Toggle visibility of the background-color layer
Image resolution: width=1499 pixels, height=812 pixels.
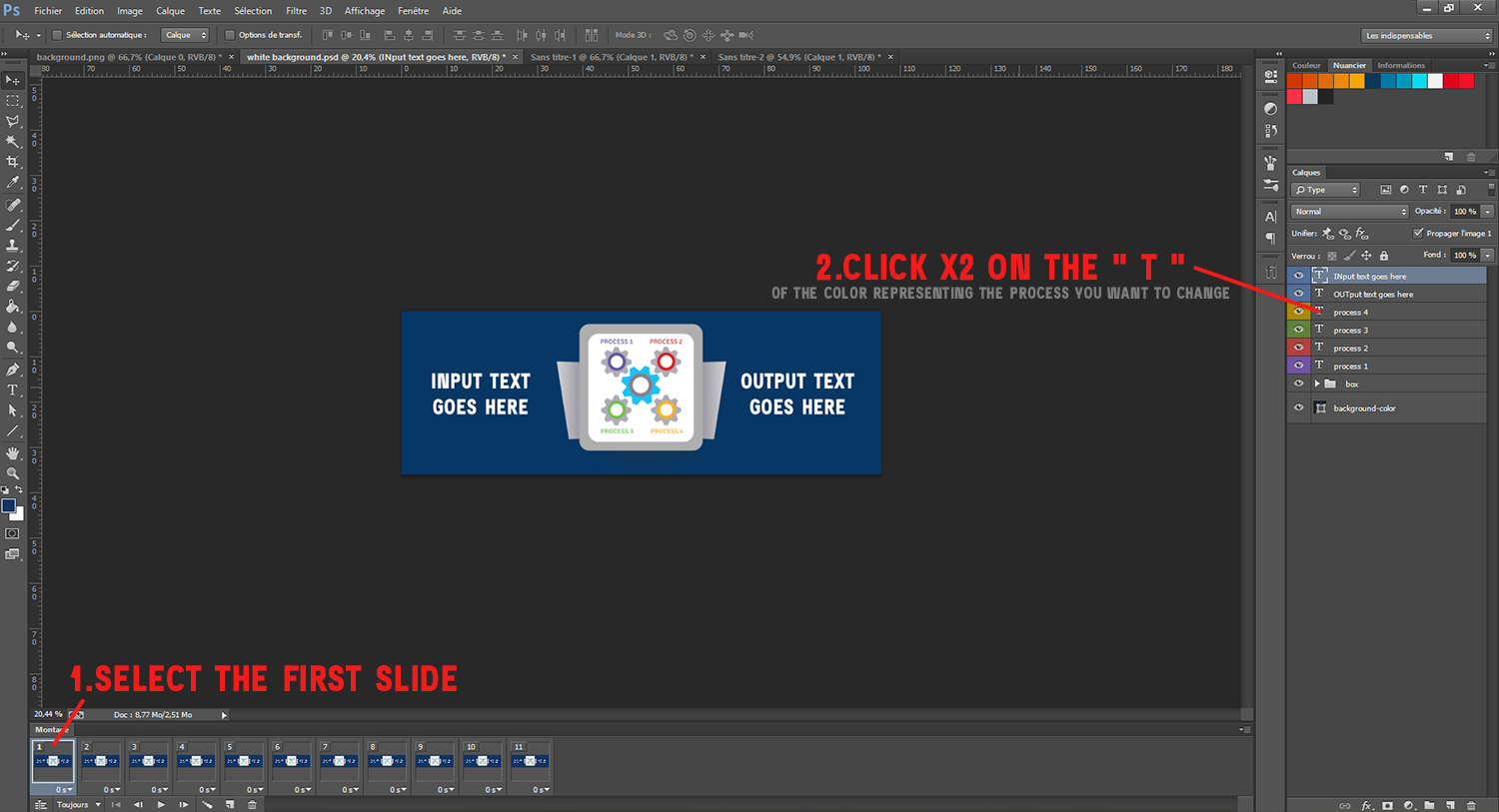click(x=1298, y=407)
